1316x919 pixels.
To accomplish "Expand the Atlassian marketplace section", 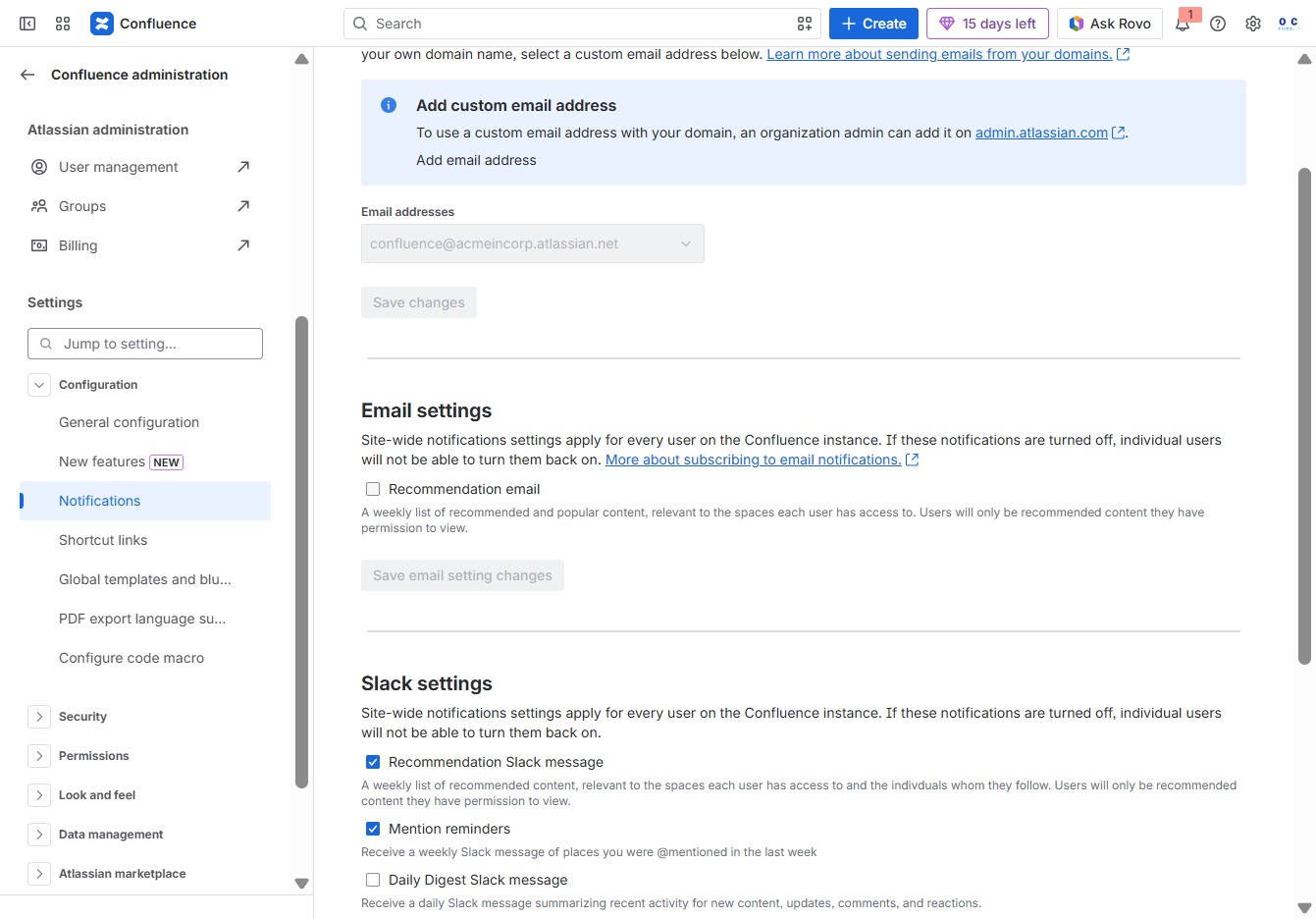I will [39, 874].
